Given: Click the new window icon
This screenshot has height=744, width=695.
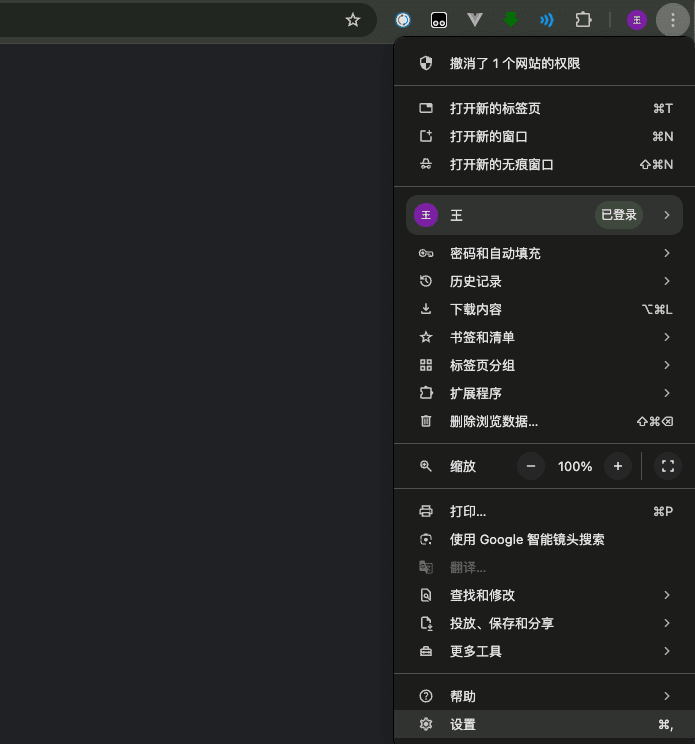Looking at the screenshot, I should (x=426, y=136).
